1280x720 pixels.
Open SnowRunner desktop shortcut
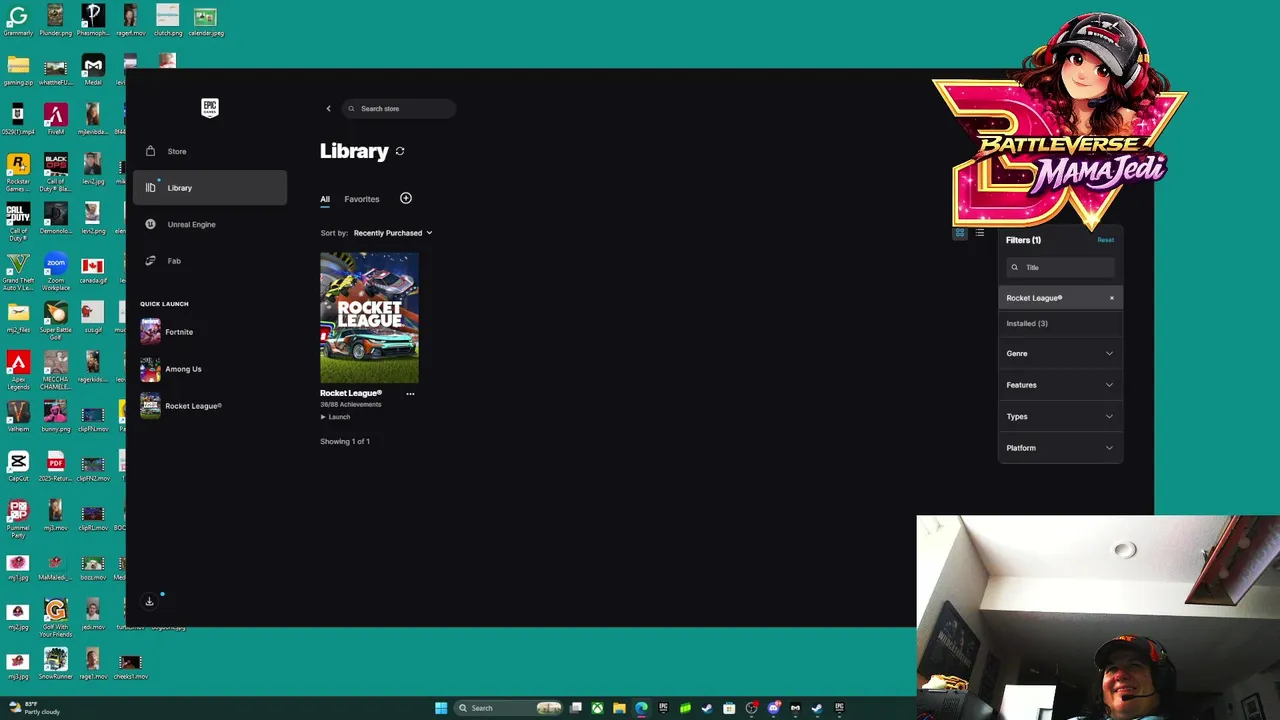pyautogui.click(x=56, y=663)
